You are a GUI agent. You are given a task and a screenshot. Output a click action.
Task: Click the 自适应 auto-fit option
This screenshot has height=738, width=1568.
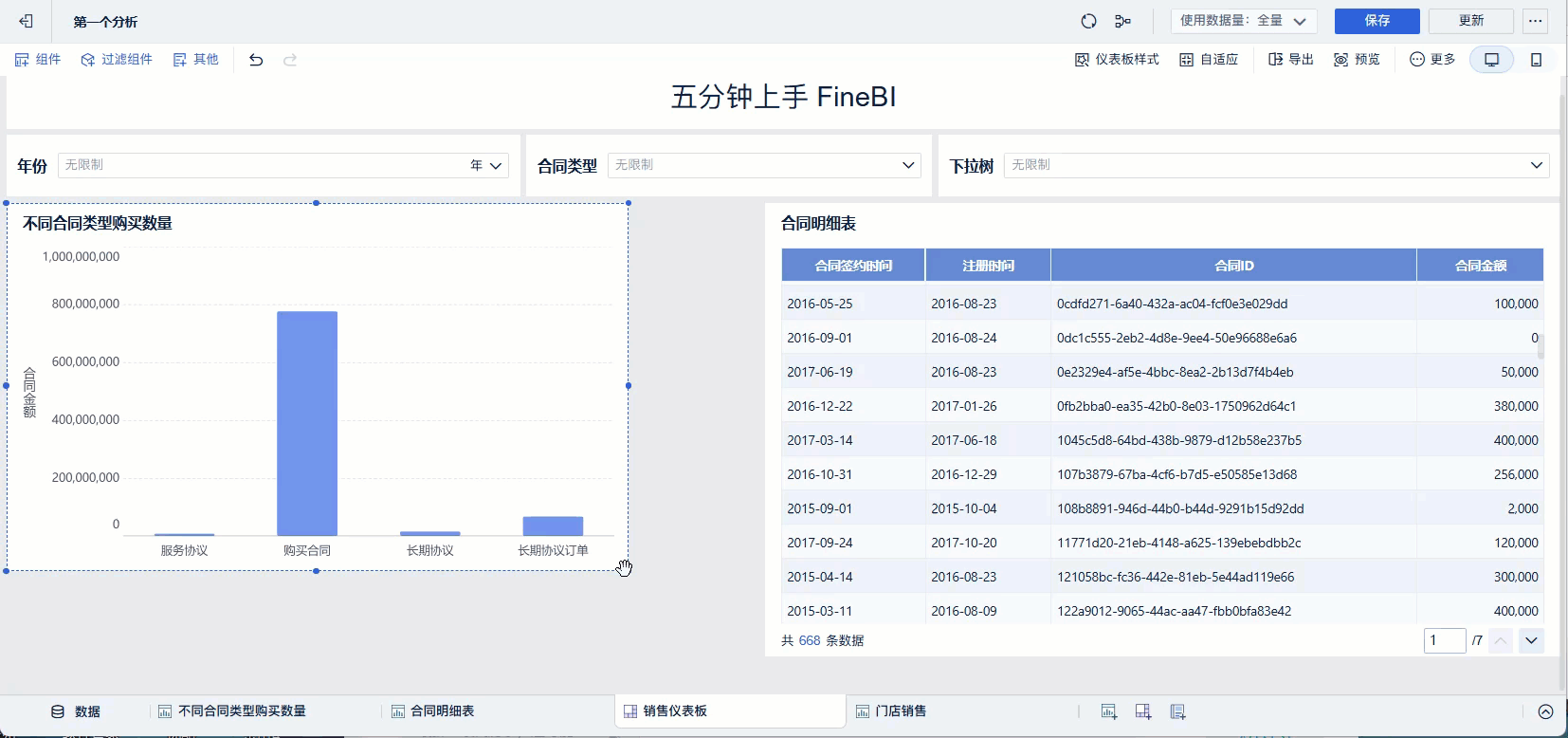pos(1209,60)
